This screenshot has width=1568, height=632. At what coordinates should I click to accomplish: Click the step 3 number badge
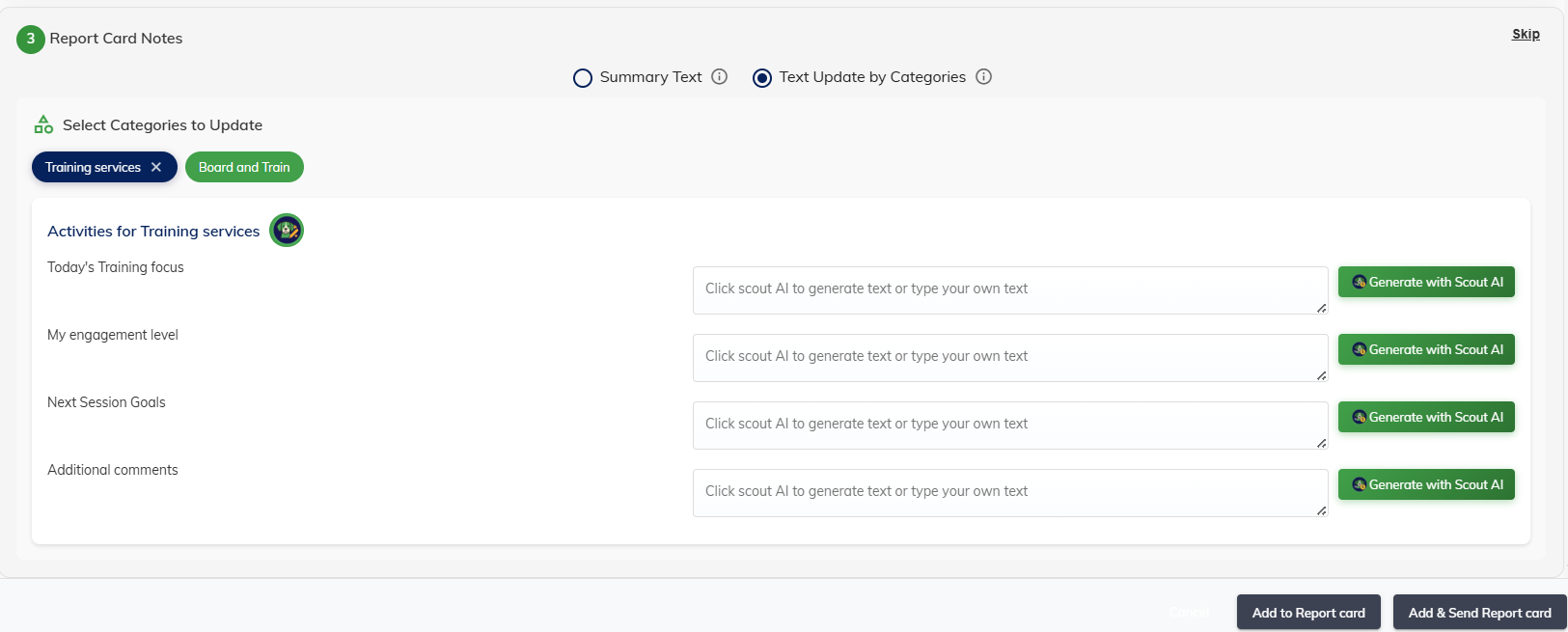point(31,39)
